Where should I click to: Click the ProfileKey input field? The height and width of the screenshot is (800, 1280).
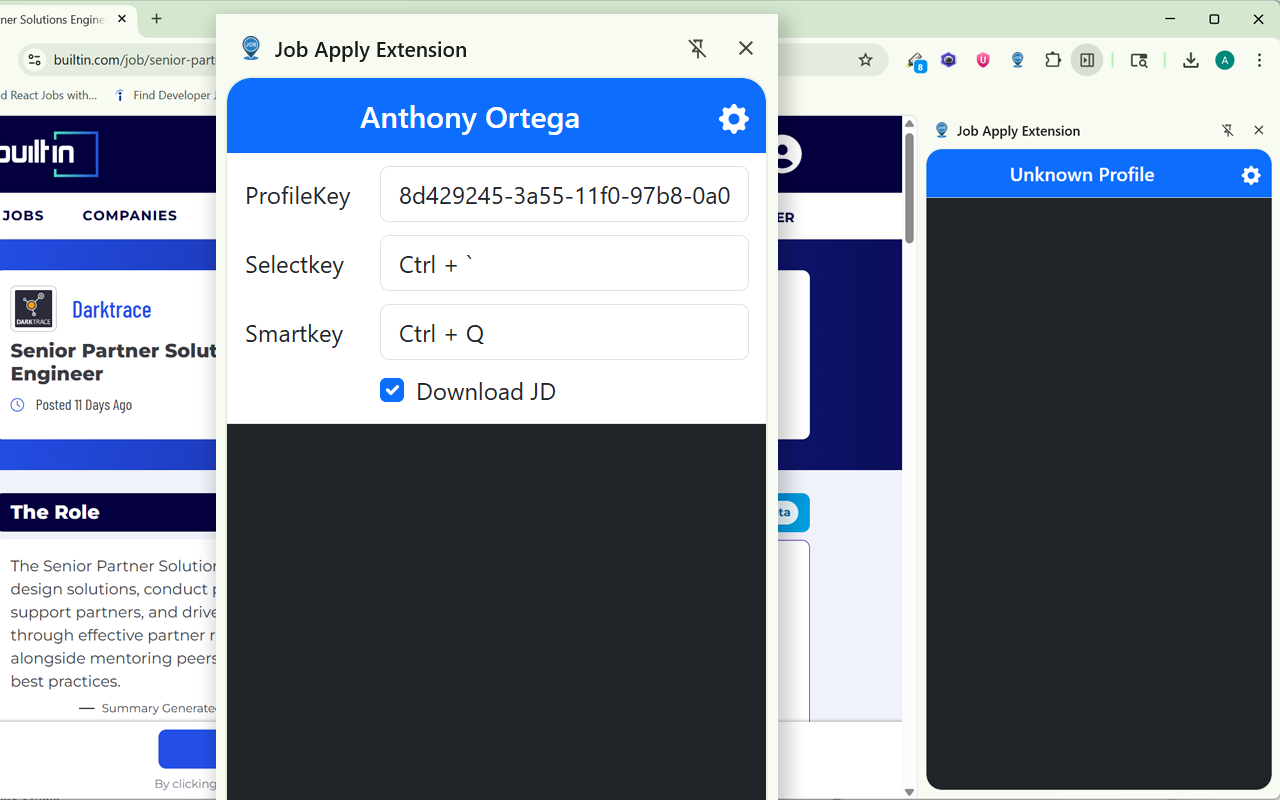coord(564,195)
